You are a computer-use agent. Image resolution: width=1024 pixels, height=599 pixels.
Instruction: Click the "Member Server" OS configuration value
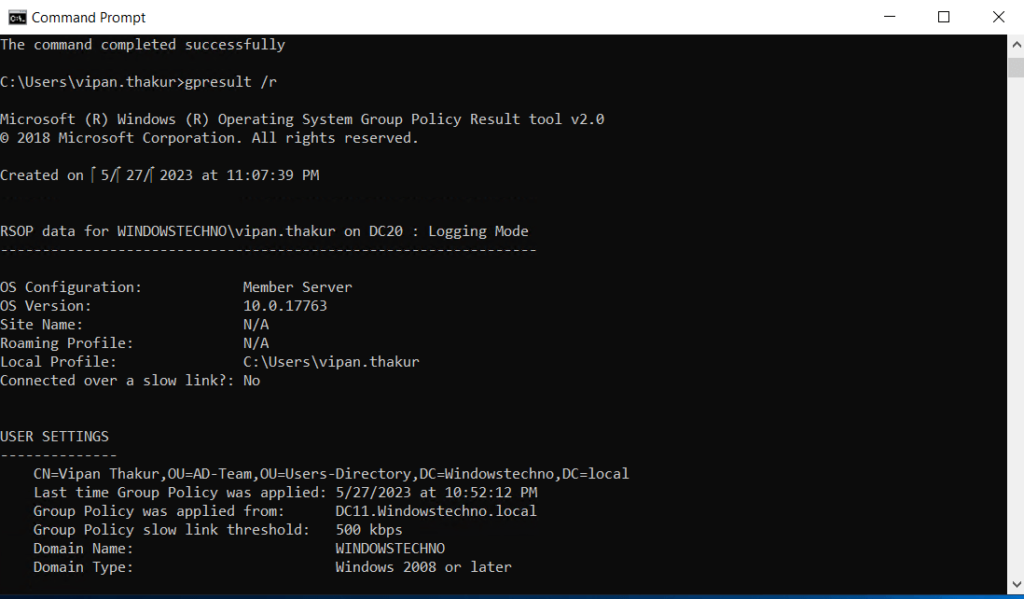coord(297,287)
